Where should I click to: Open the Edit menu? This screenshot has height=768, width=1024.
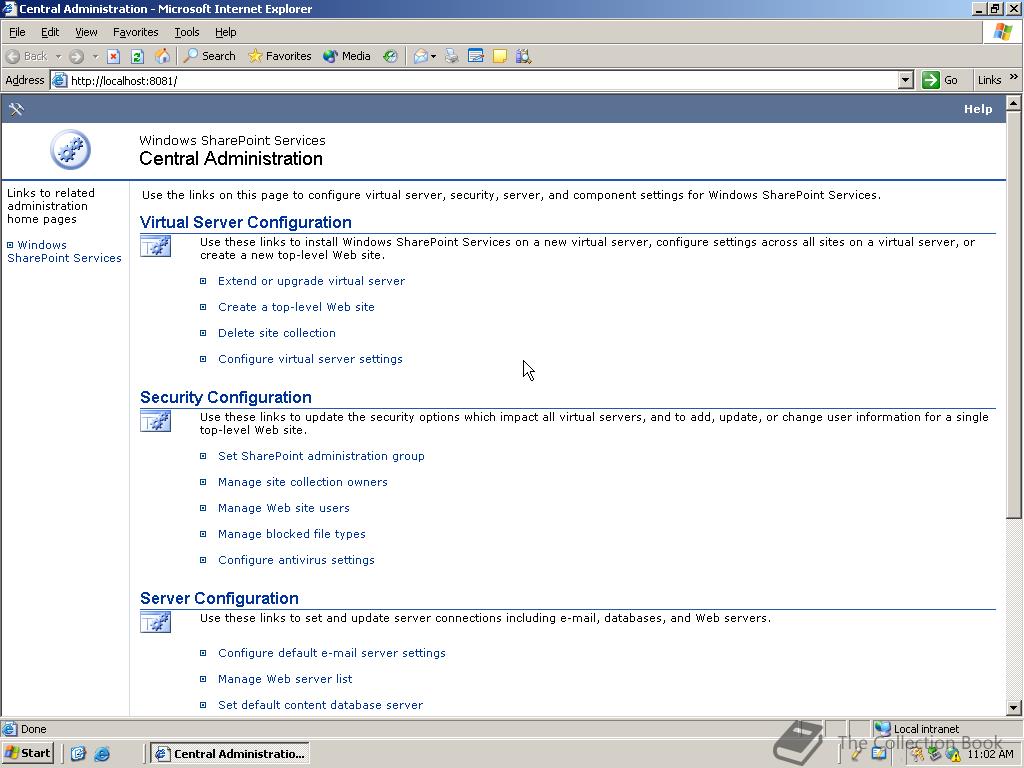[x=50, y=32]
